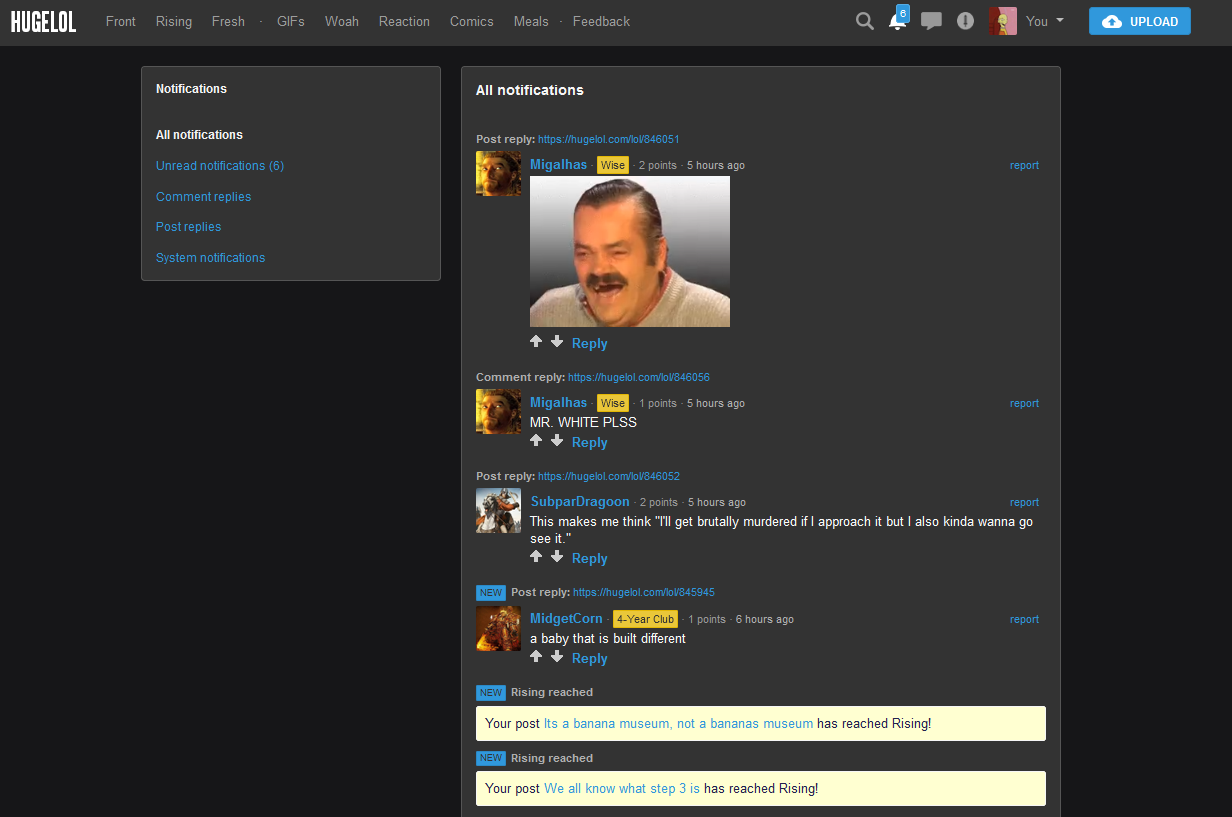
Task: Click the HUGELOL logo
Action: click(x=43, y=21)
